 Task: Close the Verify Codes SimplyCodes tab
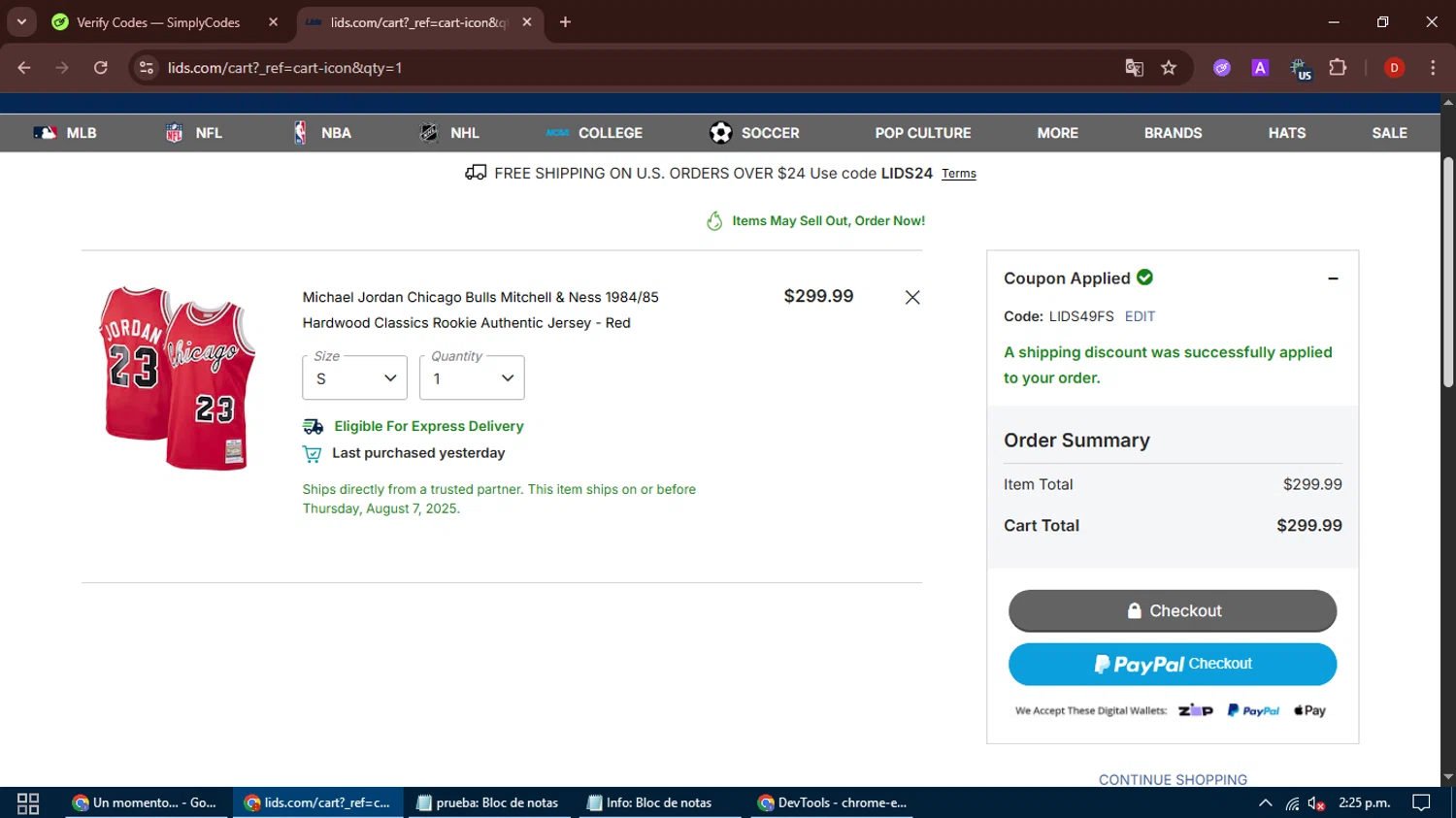point(273,22)
